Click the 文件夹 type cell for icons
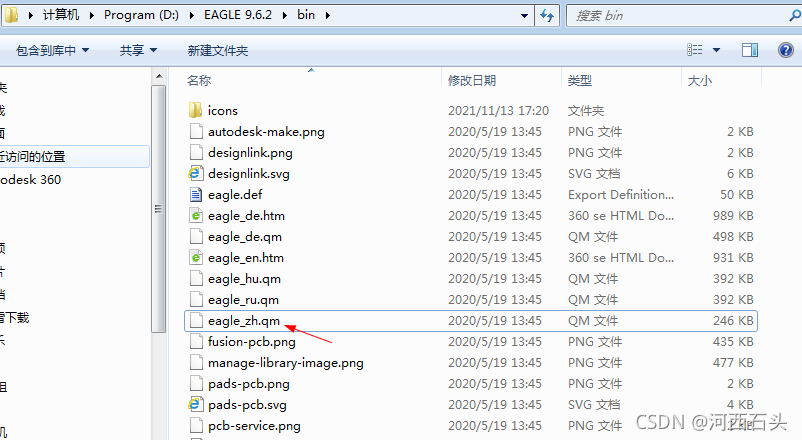The image size is (802, 440). pos(586,111)
